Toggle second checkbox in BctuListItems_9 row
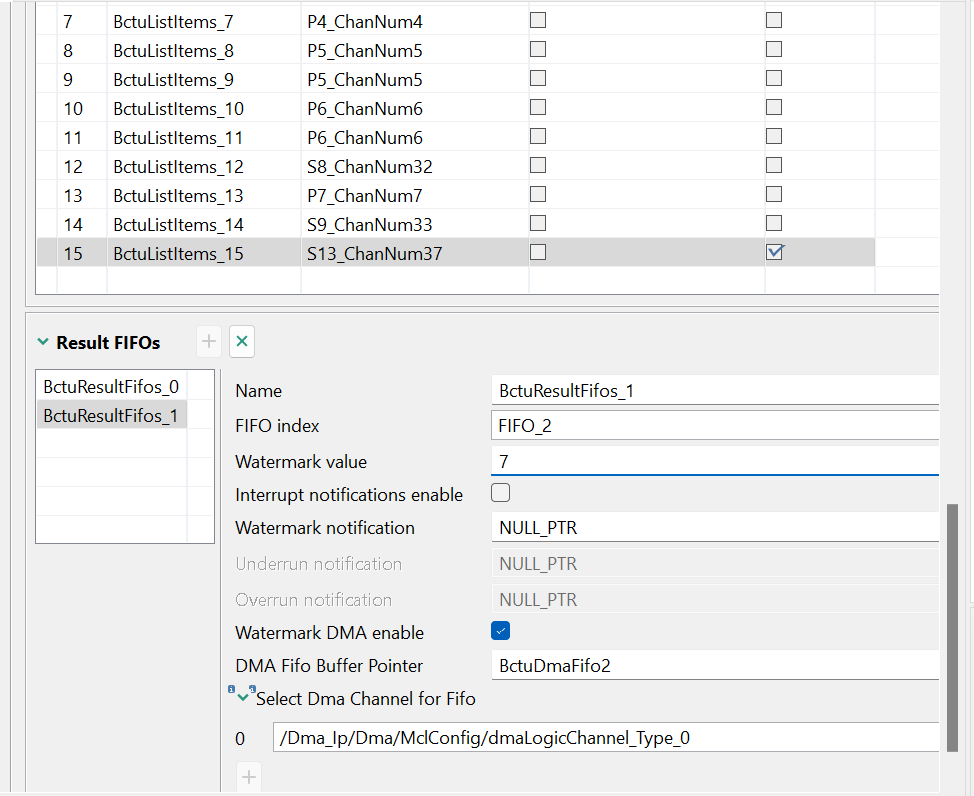Screen dimensions: 974x796 pos(774,78)
